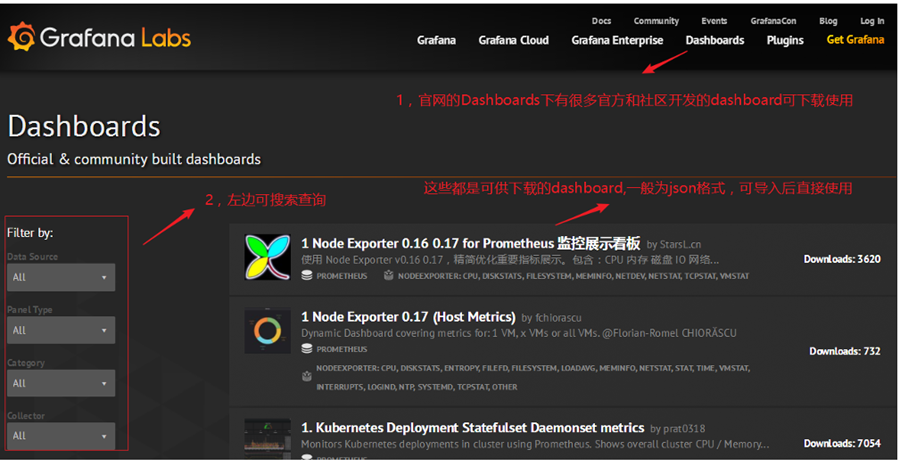Image resolution: width=900 pixels, height=466 pixels.
Task: Open the Node Exporter 0.17 Host Metrics thumbnail
Action: point(267,331)
